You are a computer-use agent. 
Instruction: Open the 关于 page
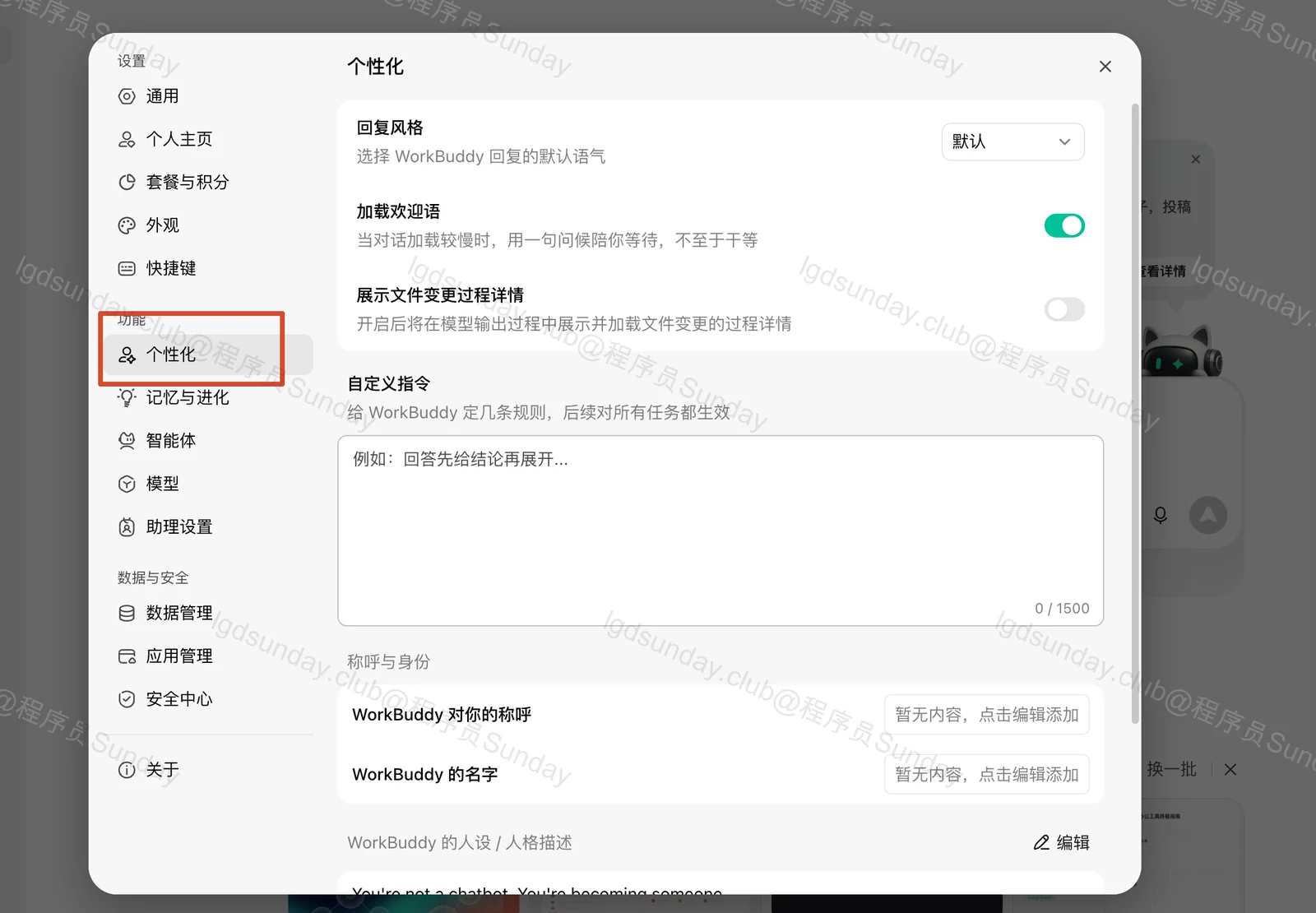click(x=209, y=770)
